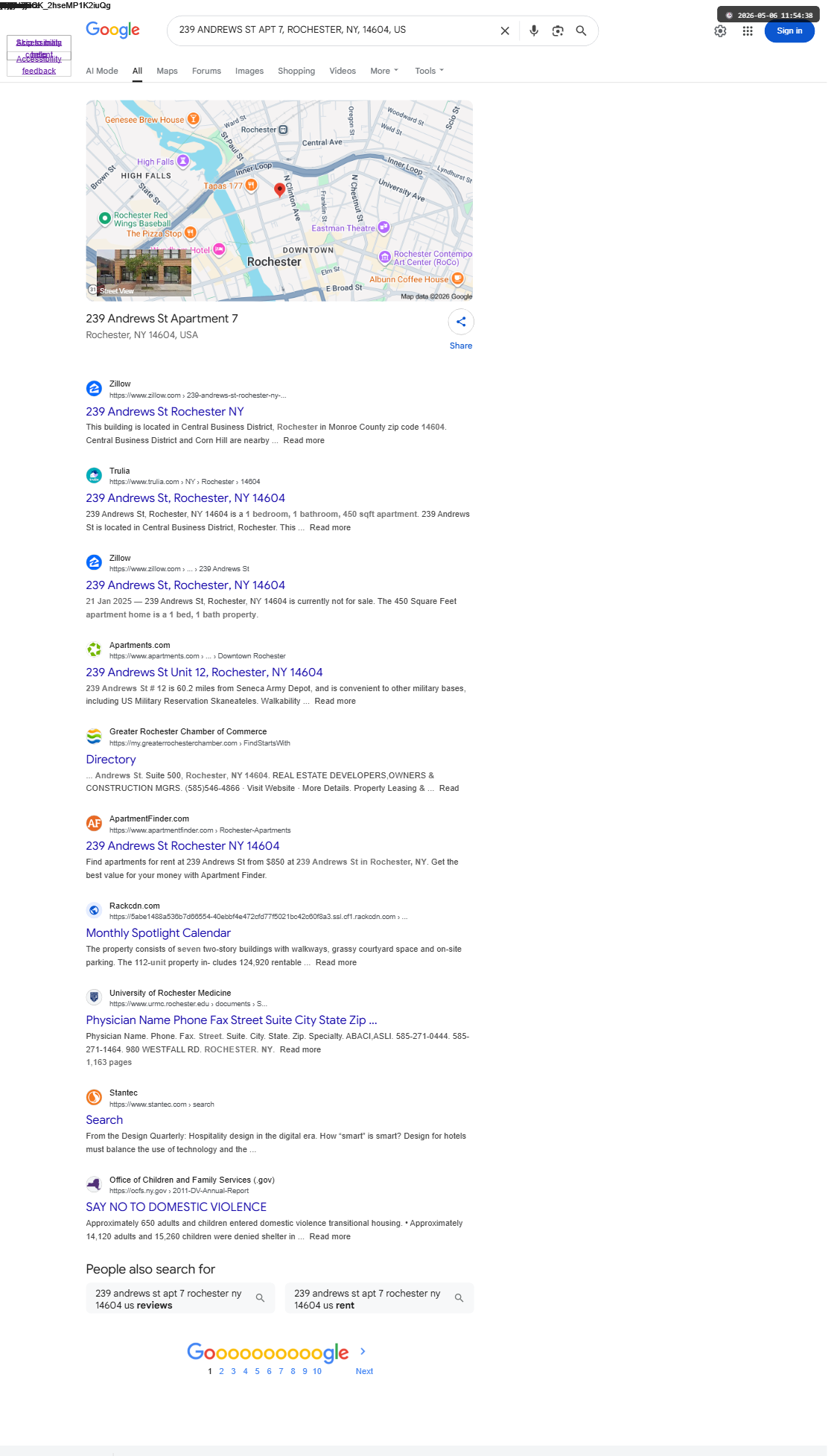Click the "All" results tab
The width and height of the screenshot is (837, 1456).
click(137, 71)
